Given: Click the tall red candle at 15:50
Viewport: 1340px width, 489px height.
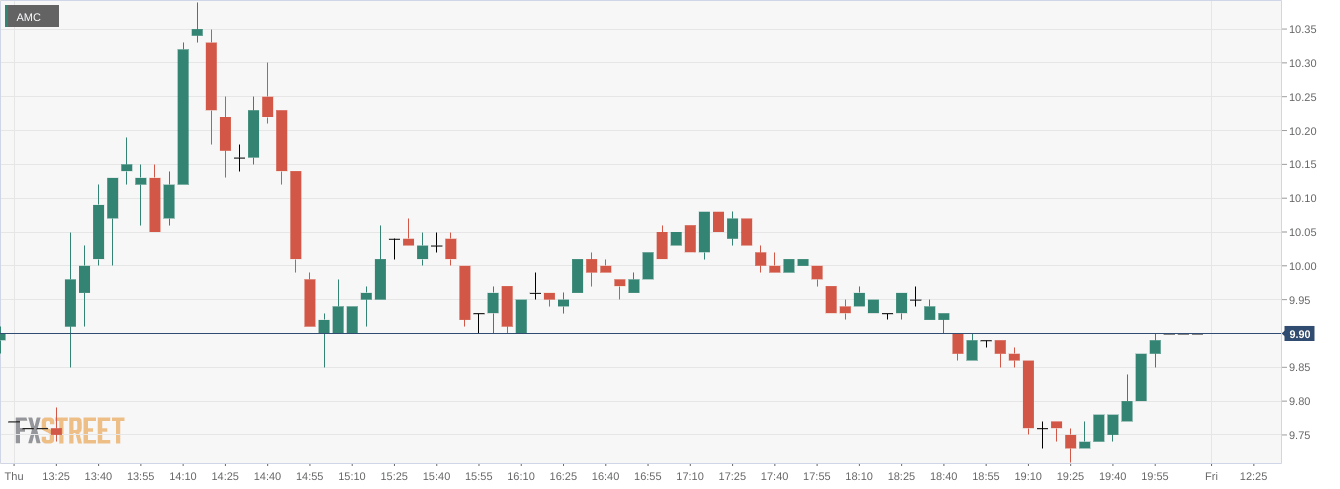Looking at the screenshot, I should click(465, 292).
